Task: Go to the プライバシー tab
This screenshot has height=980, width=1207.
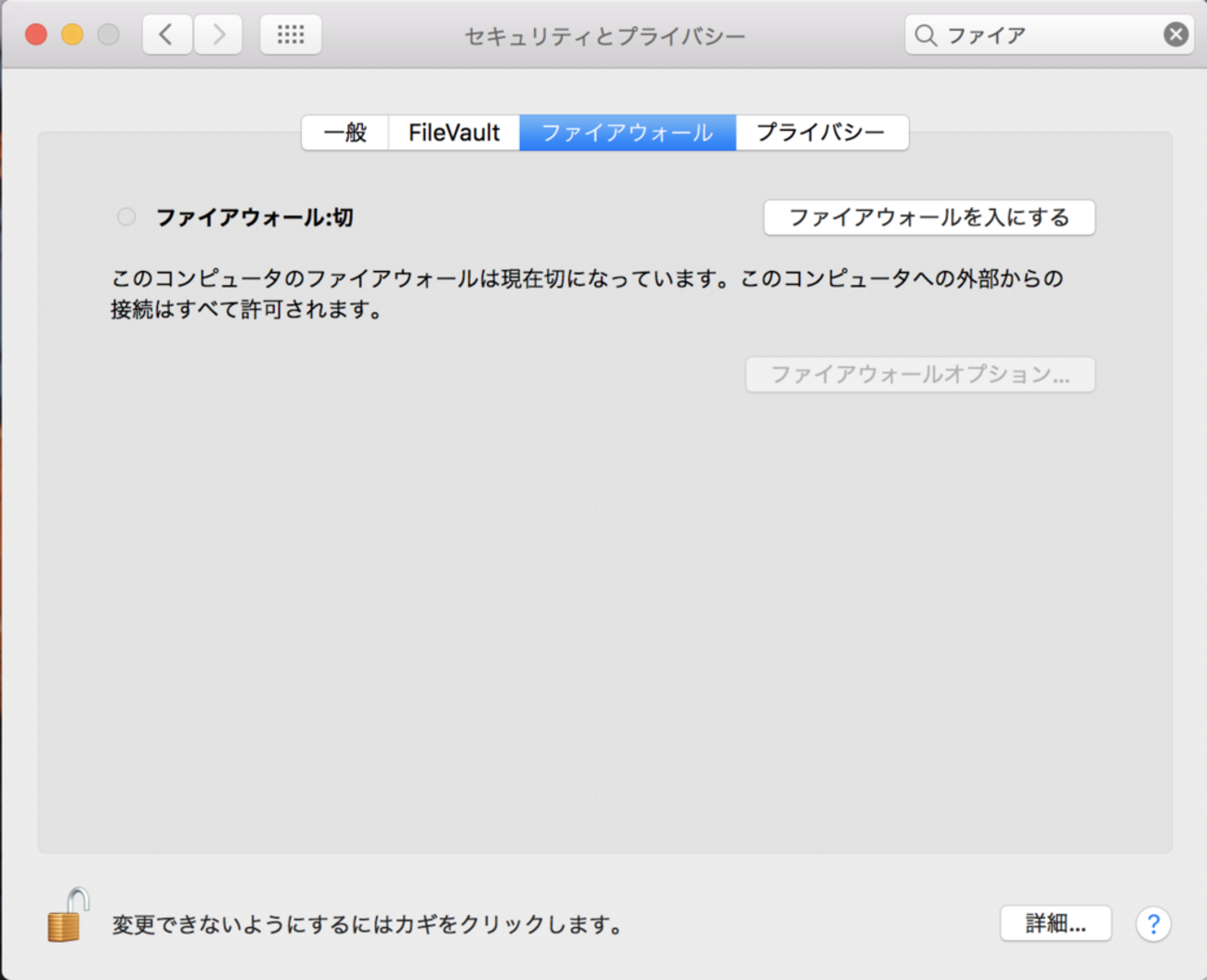Action: [x=822, y=133]
